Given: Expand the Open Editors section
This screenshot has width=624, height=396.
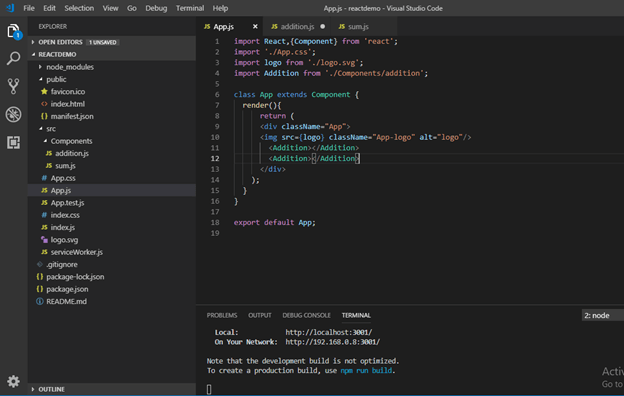Looking at the screenshot, I should 33,42.
